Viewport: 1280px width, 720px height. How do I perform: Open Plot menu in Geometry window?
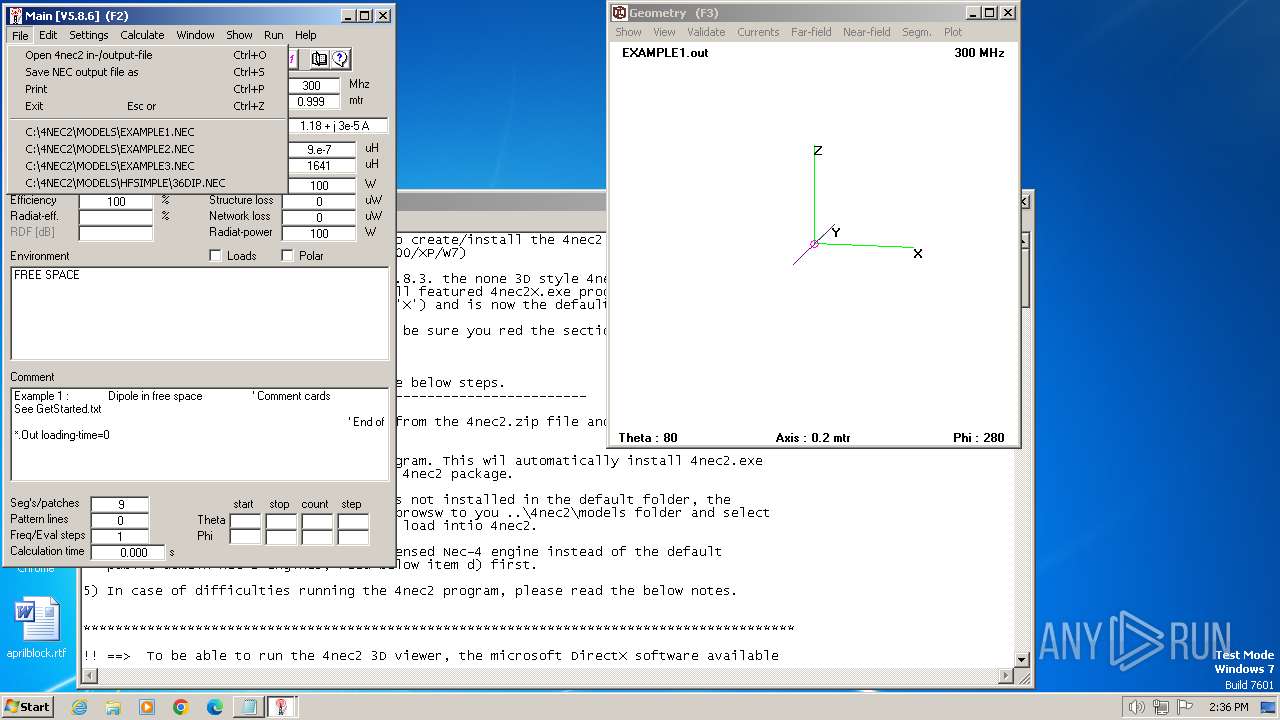[x=953, y=32]
